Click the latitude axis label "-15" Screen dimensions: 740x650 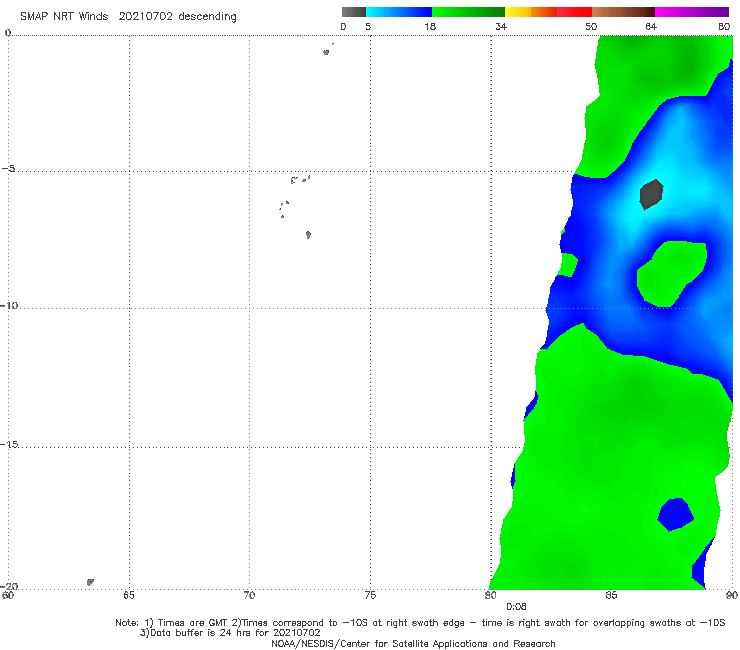tap(9, 445)
